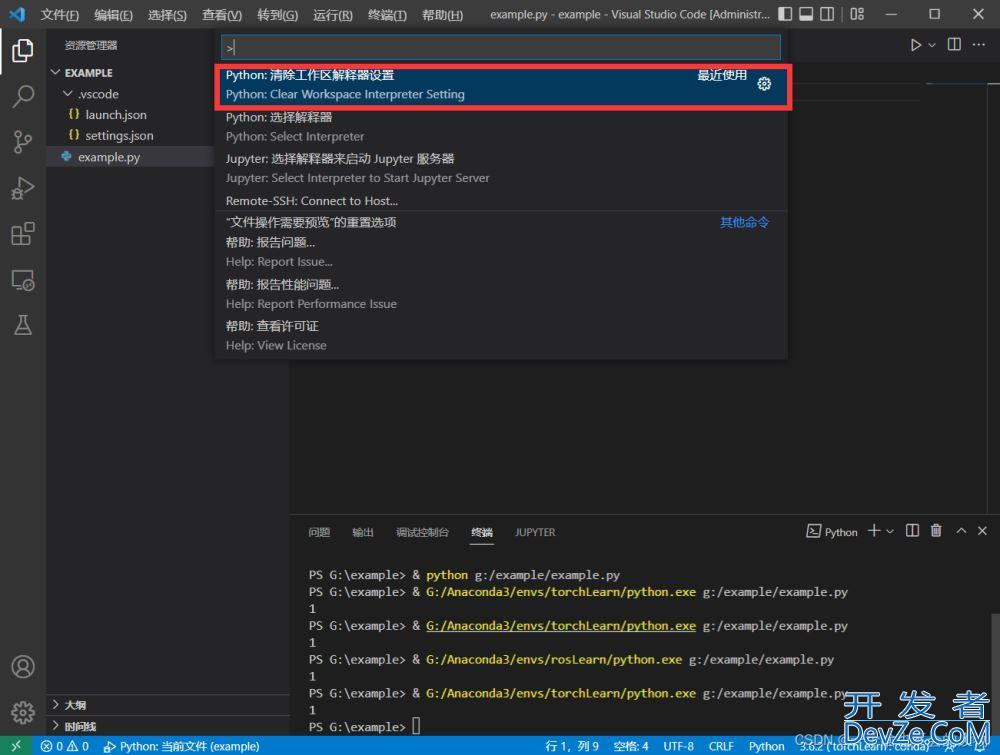Open launch.json in explorer
This screenshot has height=755, width=1000.
[130, 115]
